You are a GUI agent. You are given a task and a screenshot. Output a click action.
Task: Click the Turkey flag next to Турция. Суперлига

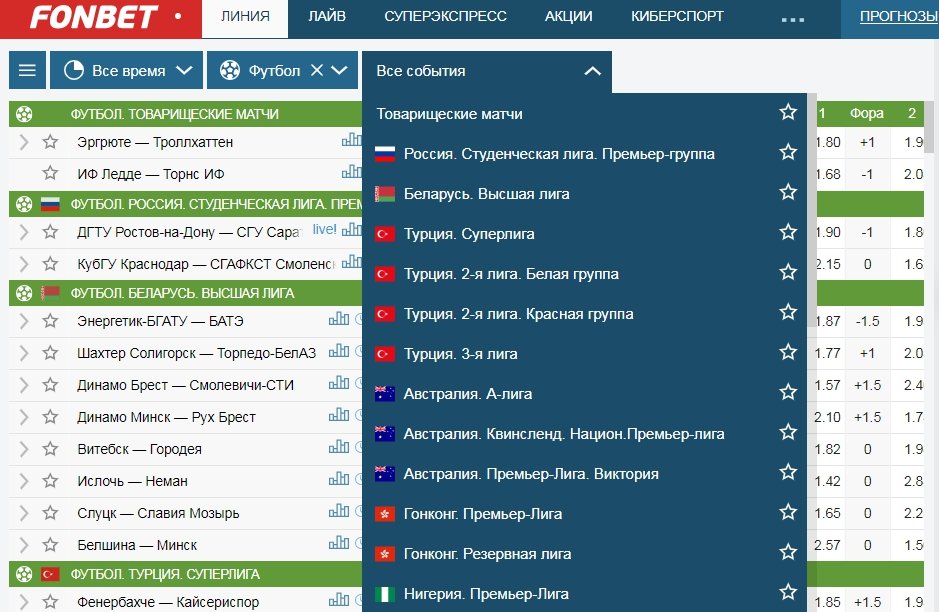[x=385, y=234]
